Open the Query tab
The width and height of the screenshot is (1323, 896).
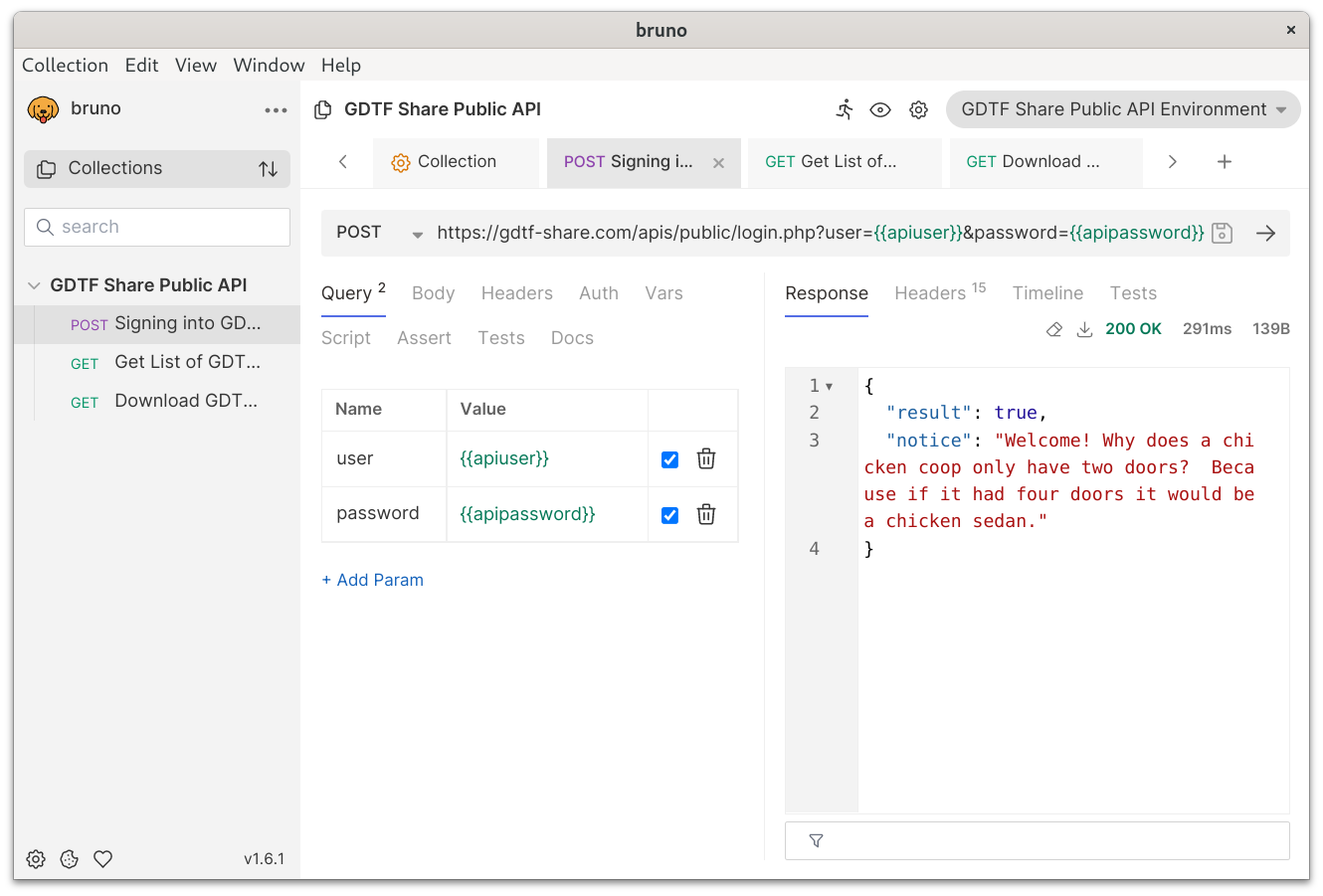(353, 293)
